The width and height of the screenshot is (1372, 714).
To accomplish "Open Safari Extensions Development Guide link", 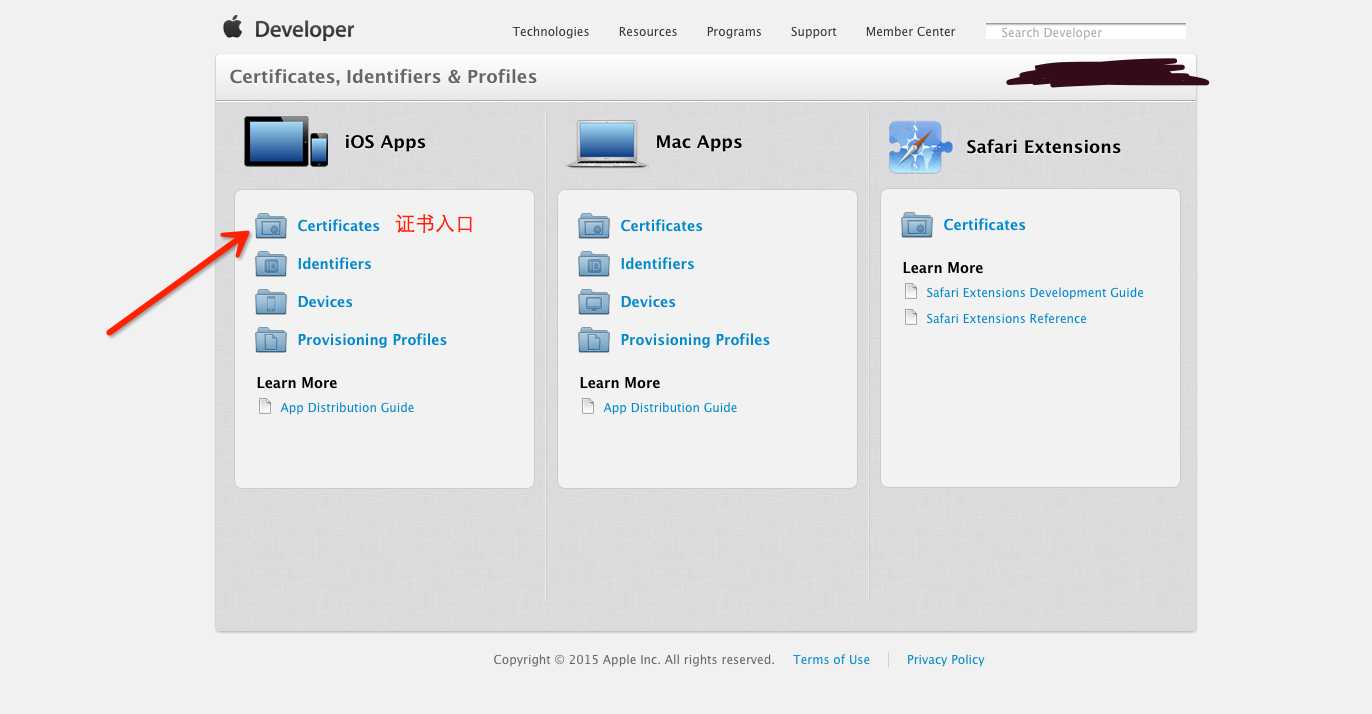I will click(x=1035, y=293).
